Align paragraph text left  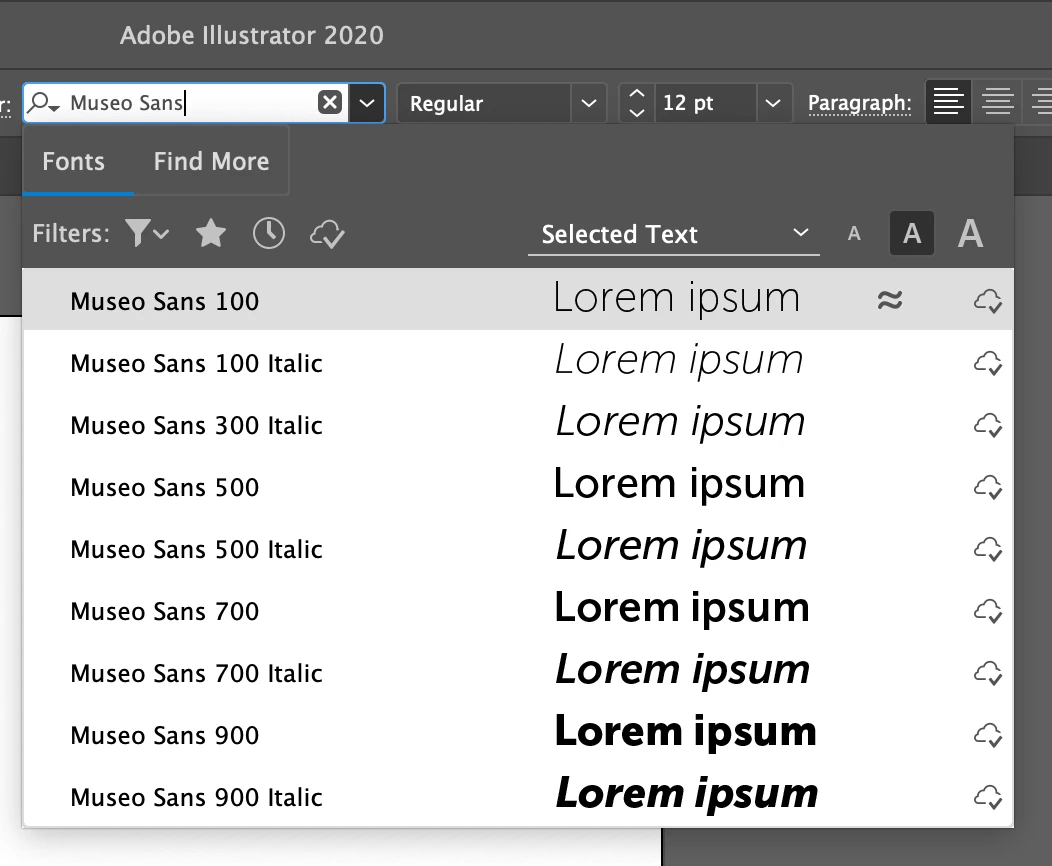pos(948,102)
